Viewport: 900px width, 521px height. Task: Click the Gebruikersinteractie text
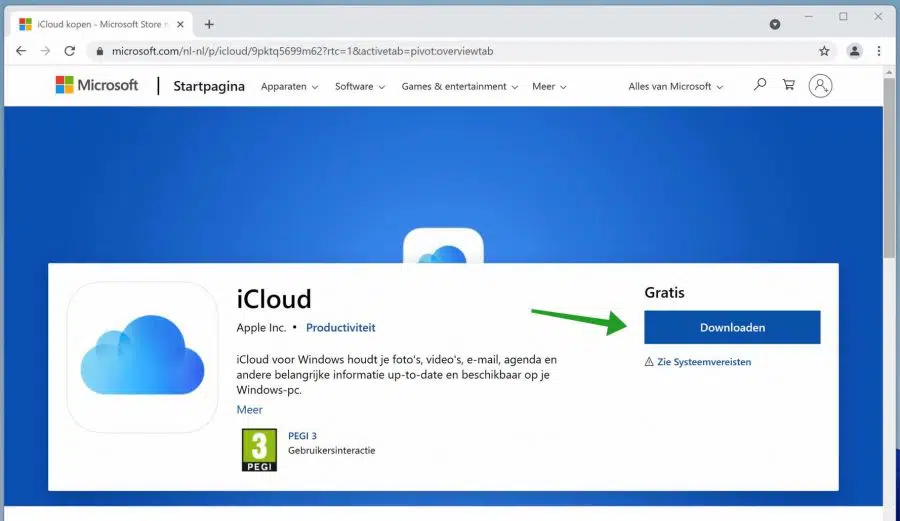tap(332, 450)
